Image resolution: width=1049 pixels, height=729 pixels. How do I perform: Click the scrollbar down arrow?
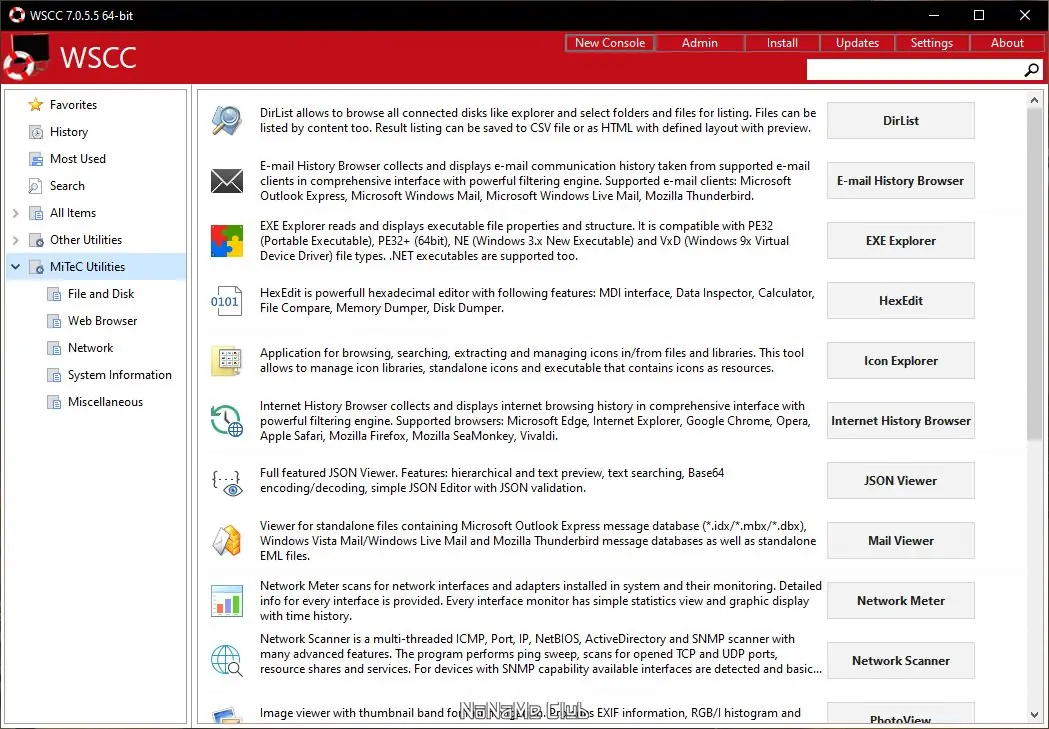coord(1034,715)
